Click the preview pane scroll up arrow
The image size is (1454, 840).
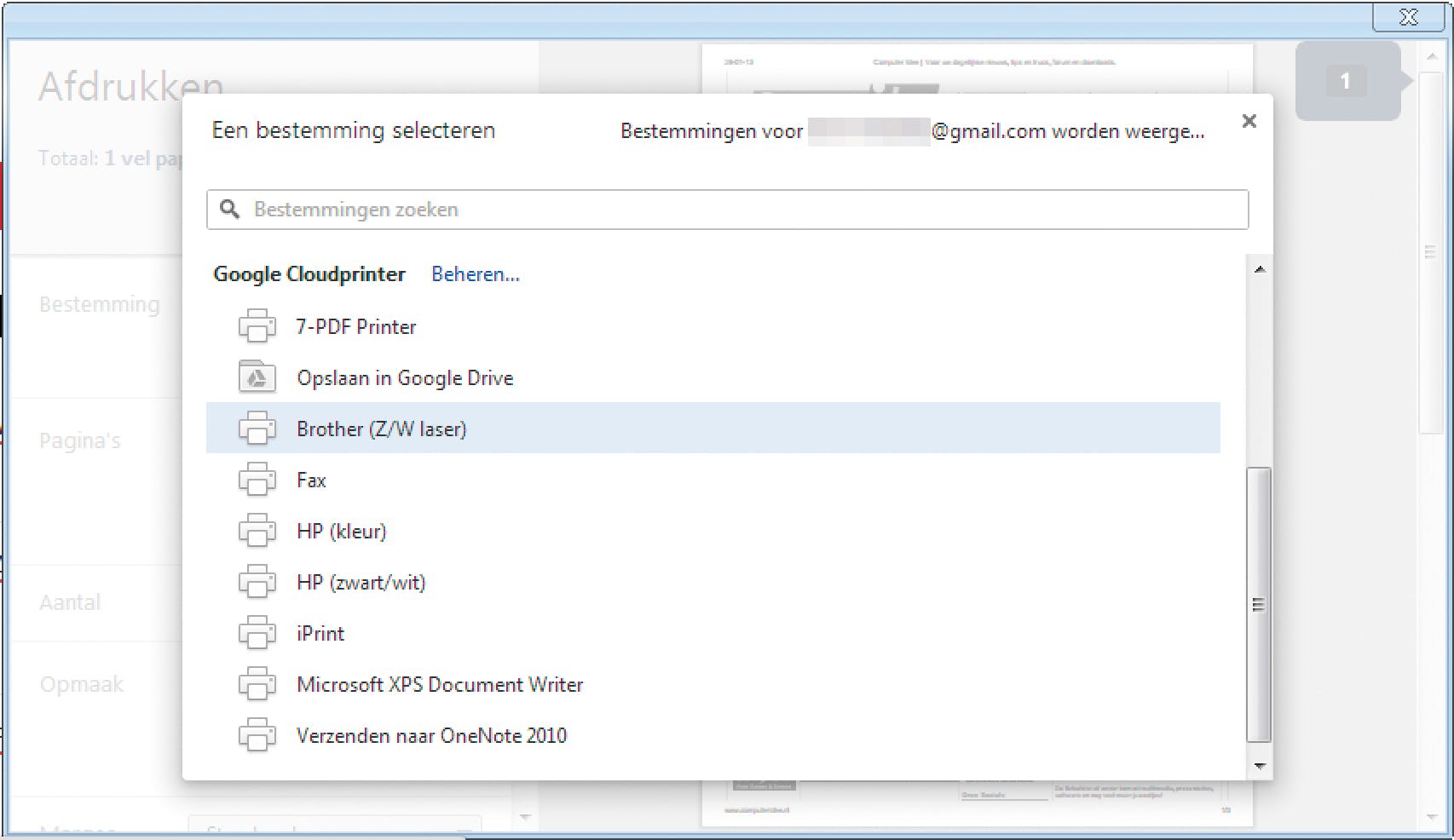pos(1432,56)
